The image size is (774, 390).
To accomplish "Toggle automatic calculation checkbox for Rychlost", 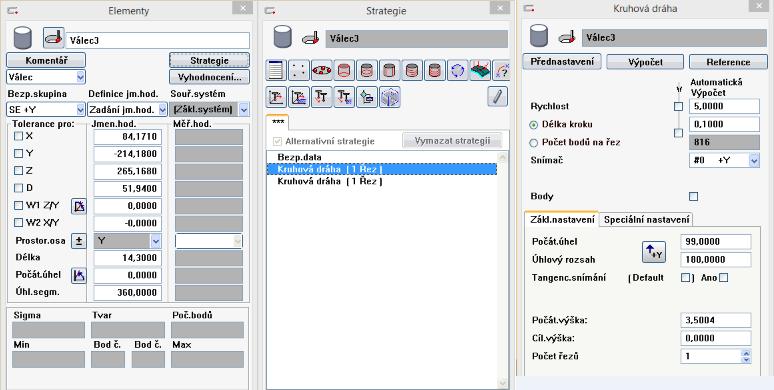I will coord(679,107).
